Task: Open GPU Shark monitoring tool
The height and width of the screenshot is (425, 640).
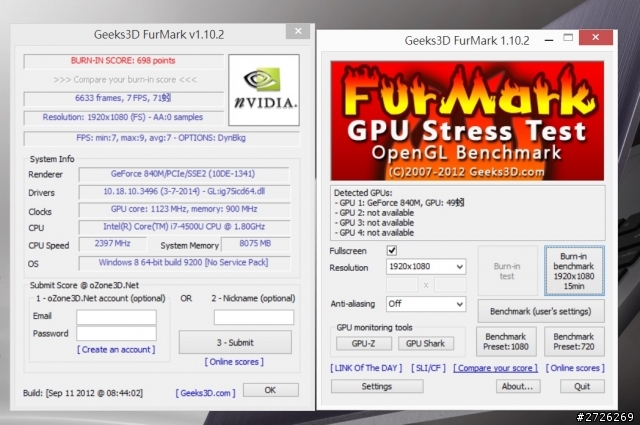Action: click(x=425, y=344)
